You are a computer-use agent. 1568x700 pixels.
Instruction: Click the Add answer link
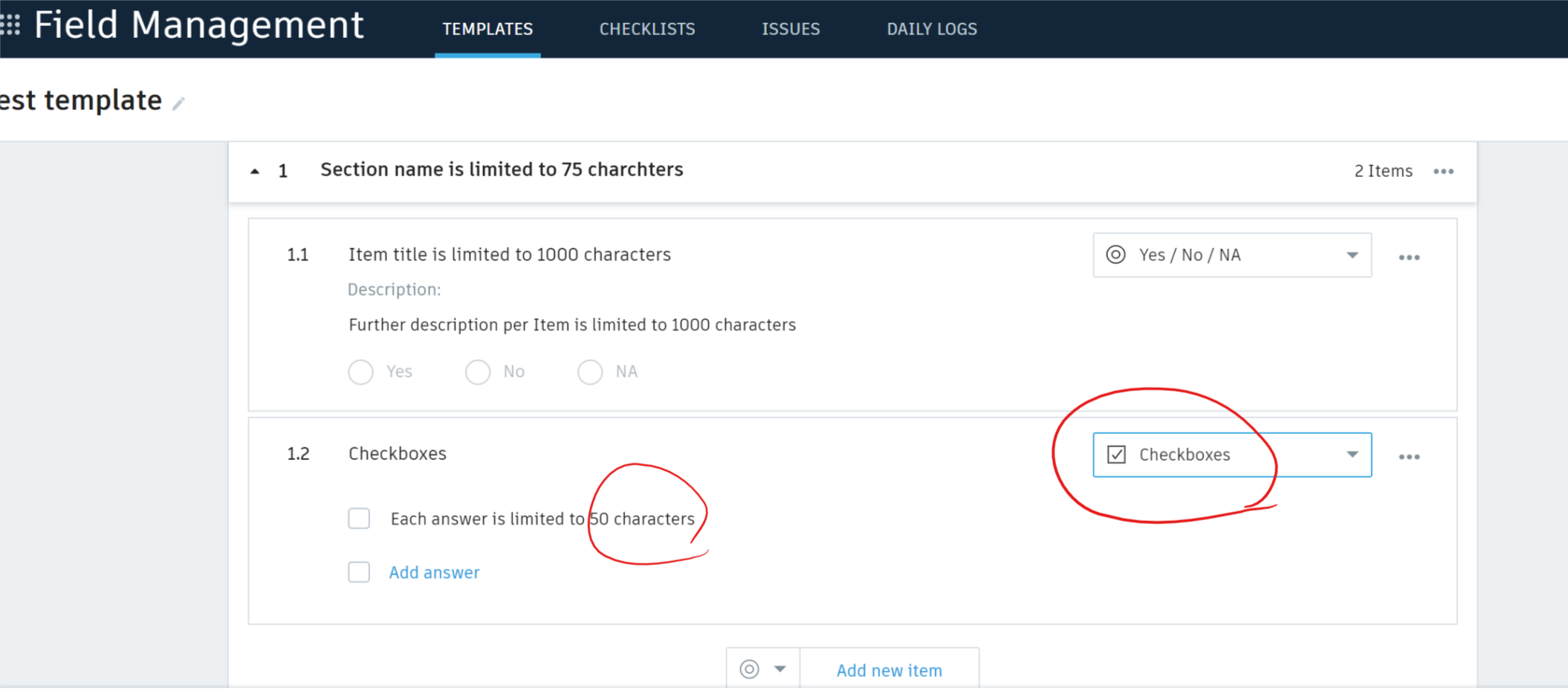[434, 572]
